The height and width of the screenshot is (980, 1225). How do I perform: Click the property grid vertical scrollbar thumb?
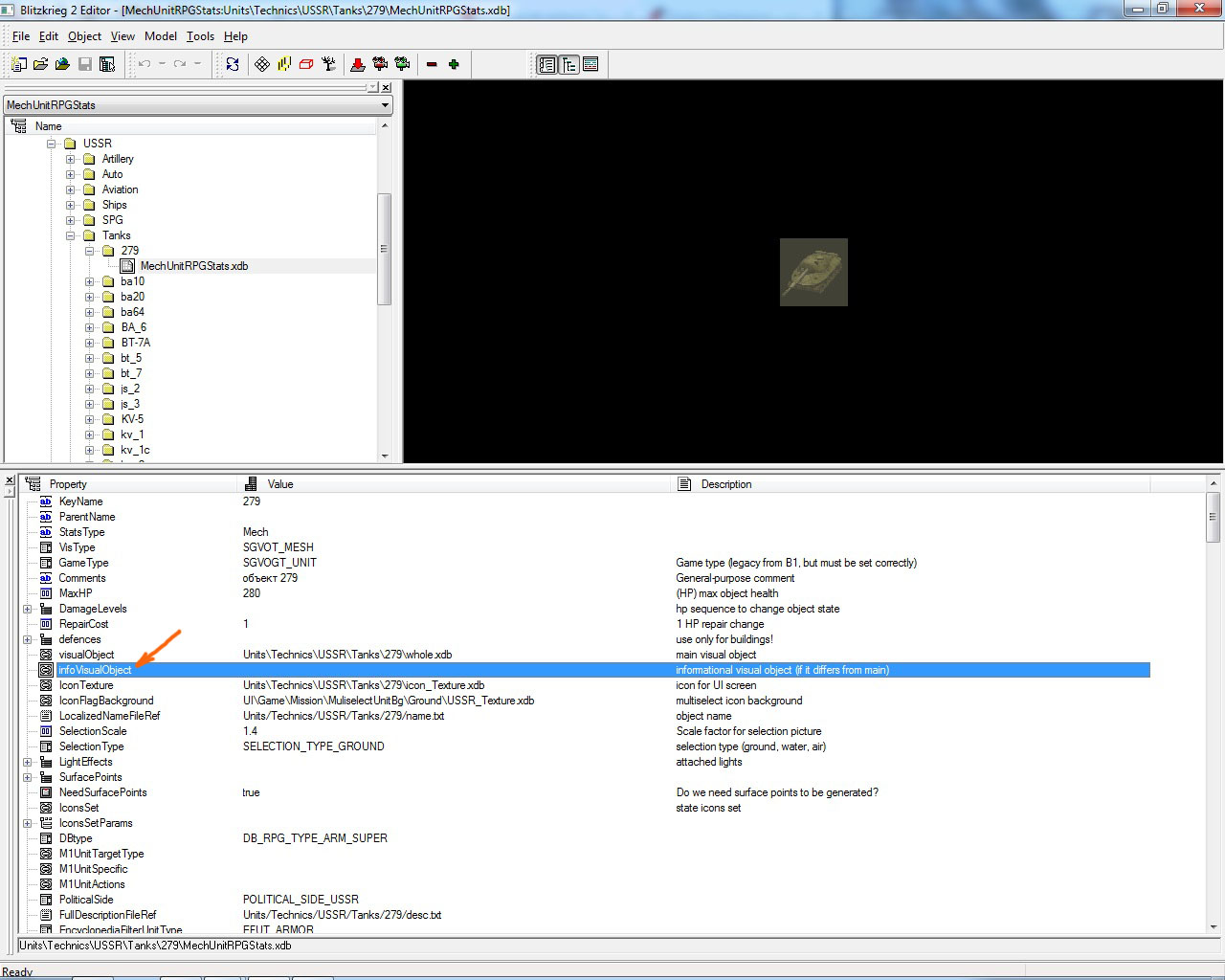1214,520
